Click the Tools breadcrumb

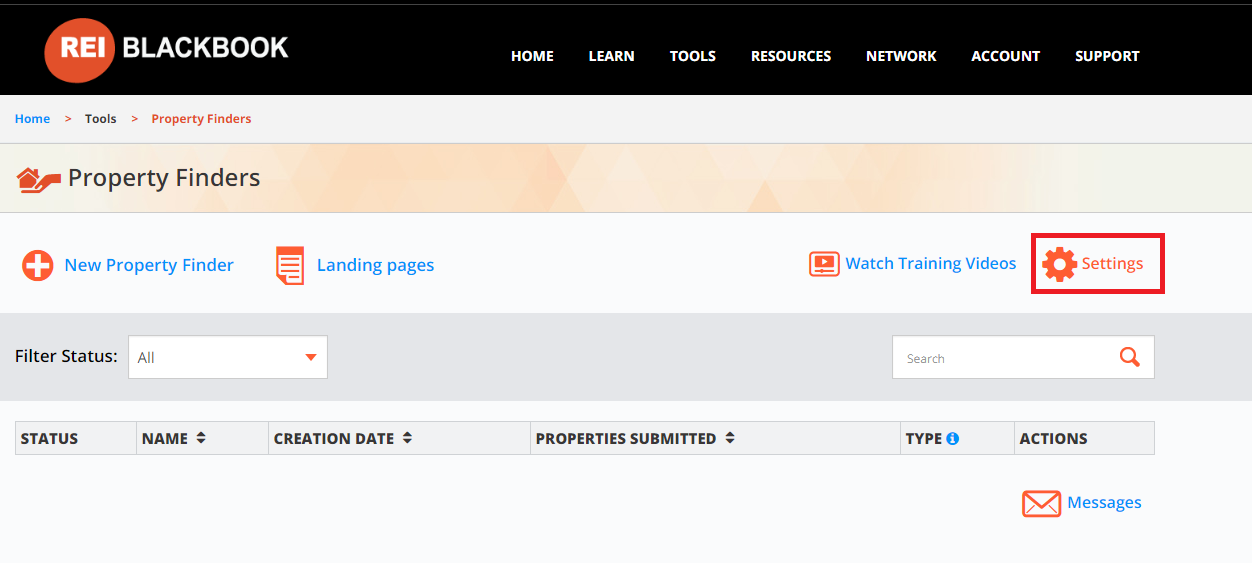click(100, 119)
